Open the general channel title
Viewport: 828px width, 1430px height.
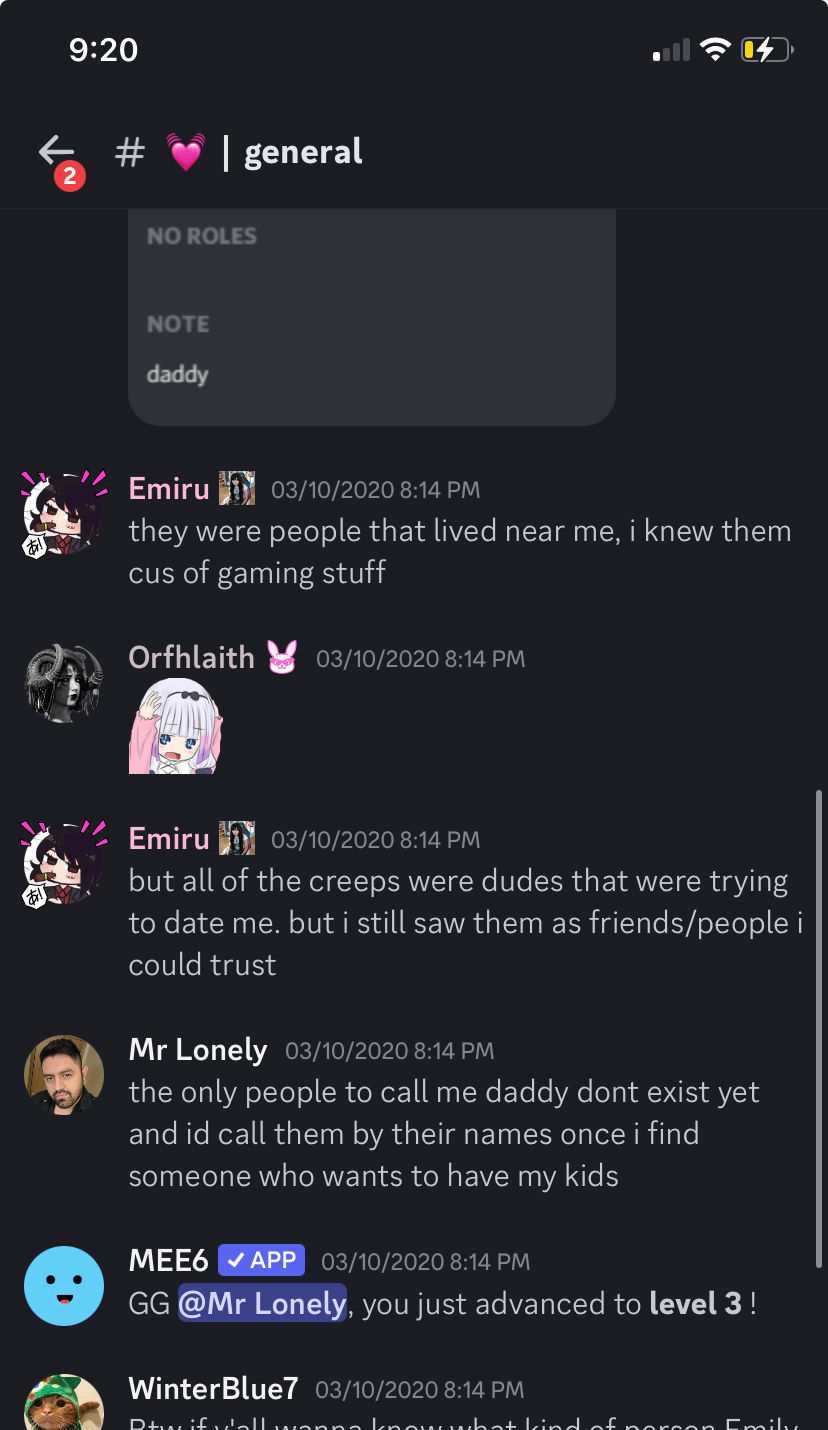pos(303,153)
